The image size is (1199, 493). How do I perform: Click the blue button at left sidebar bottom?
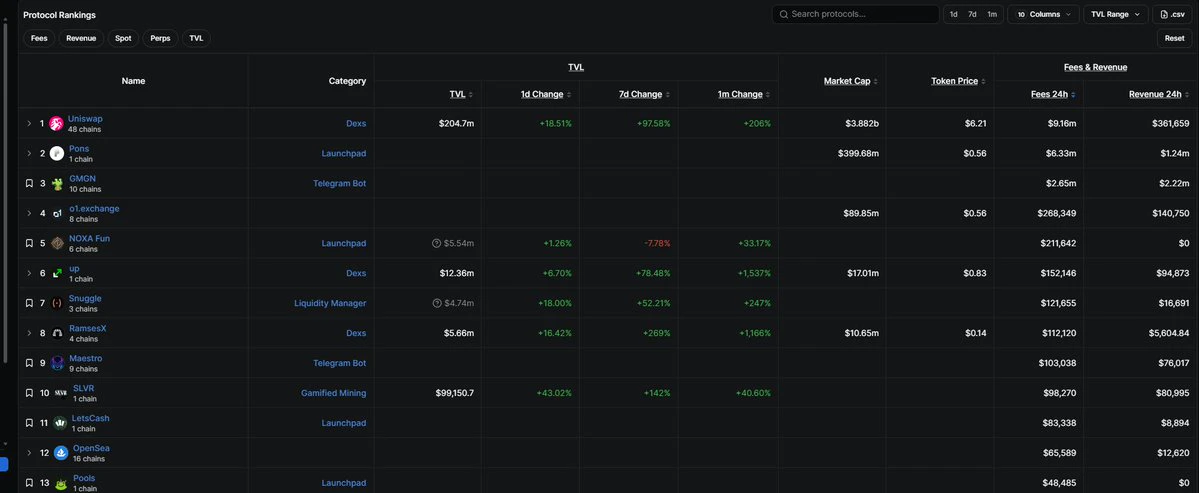4,465
